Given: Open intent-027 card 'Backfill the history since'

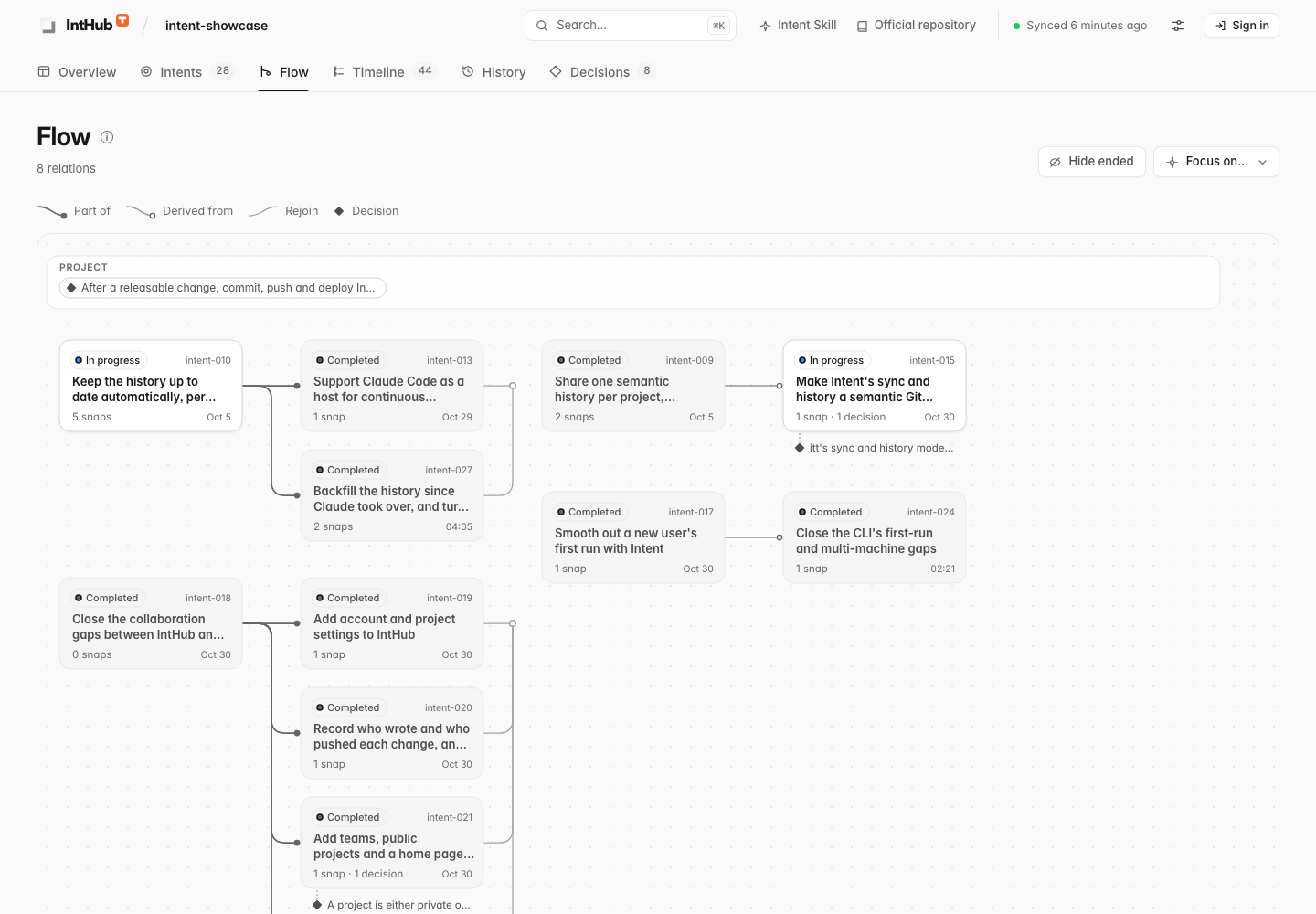Looking at the screenshot, I should tap(392, 495).
